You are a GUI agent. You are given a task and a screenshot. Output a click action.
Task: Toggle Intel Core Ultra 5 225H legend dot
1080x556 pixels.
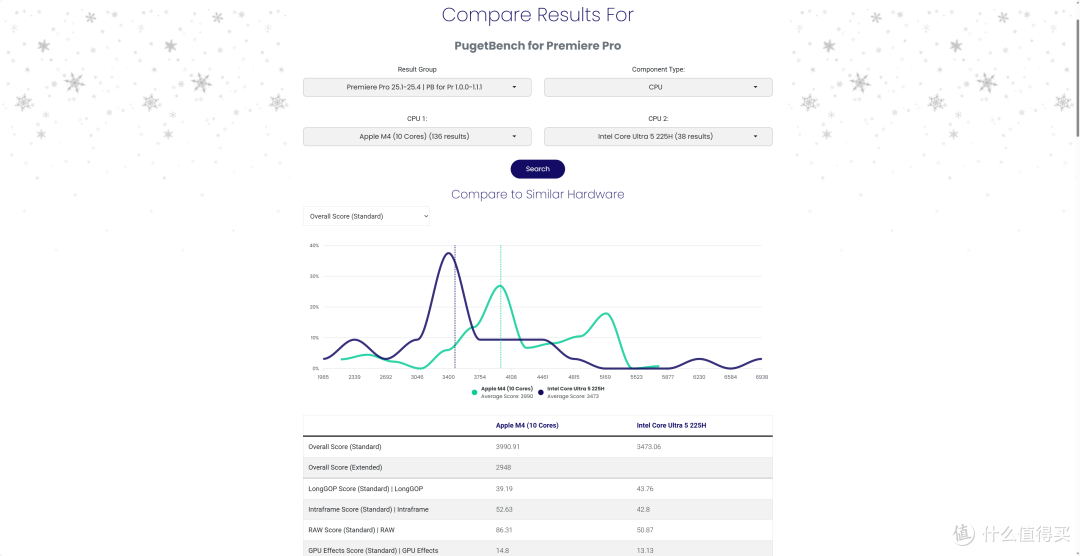pos(541,392)
